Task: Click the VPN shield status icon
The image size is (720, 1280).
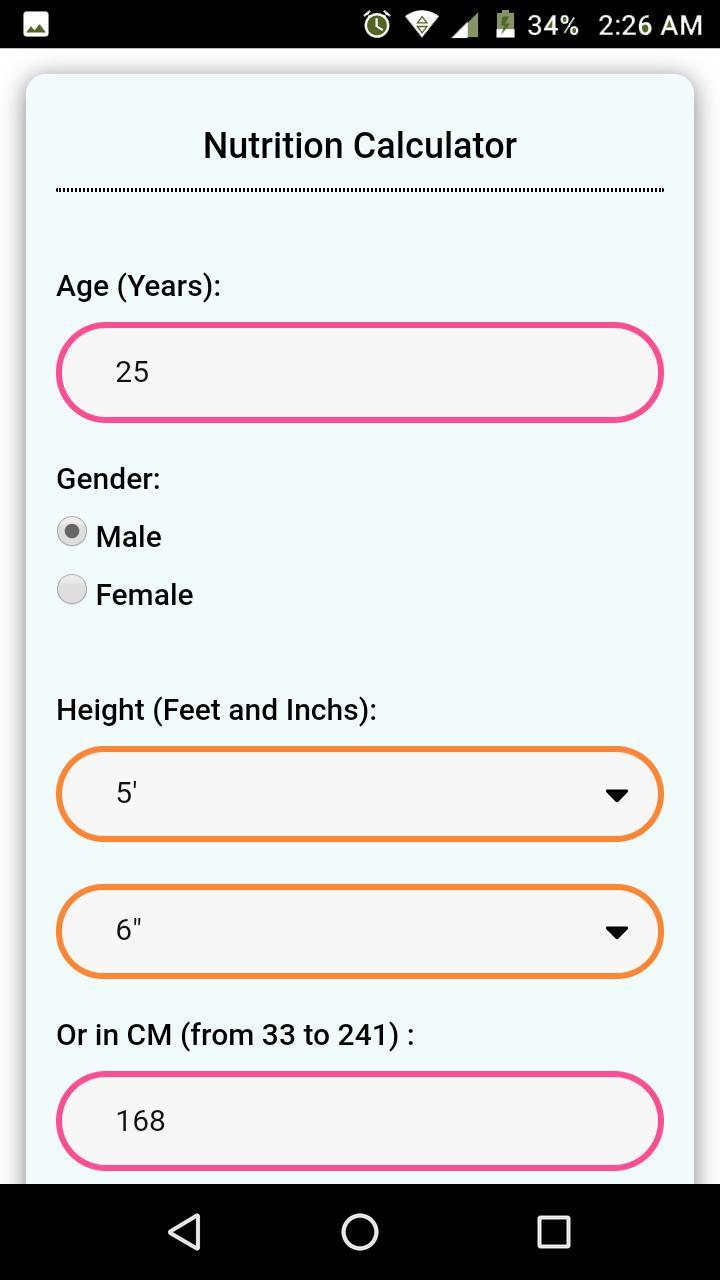Action: pos(420,24)
